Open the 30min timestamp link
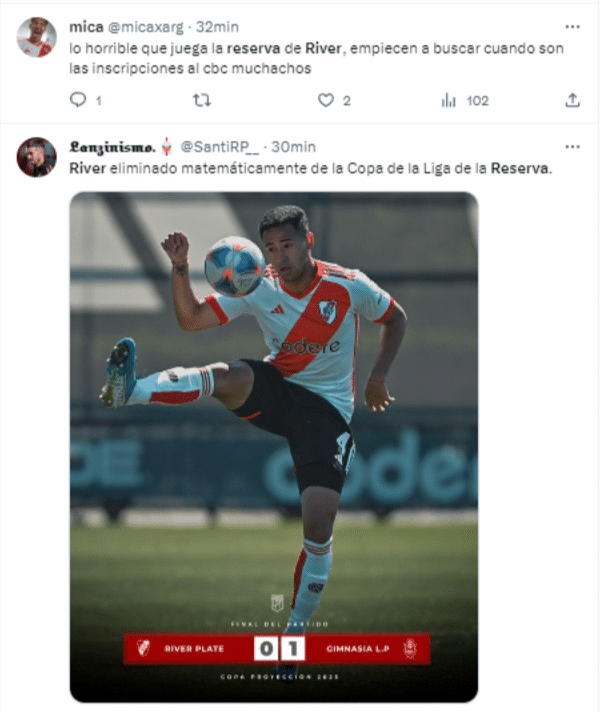 [293, 147]
